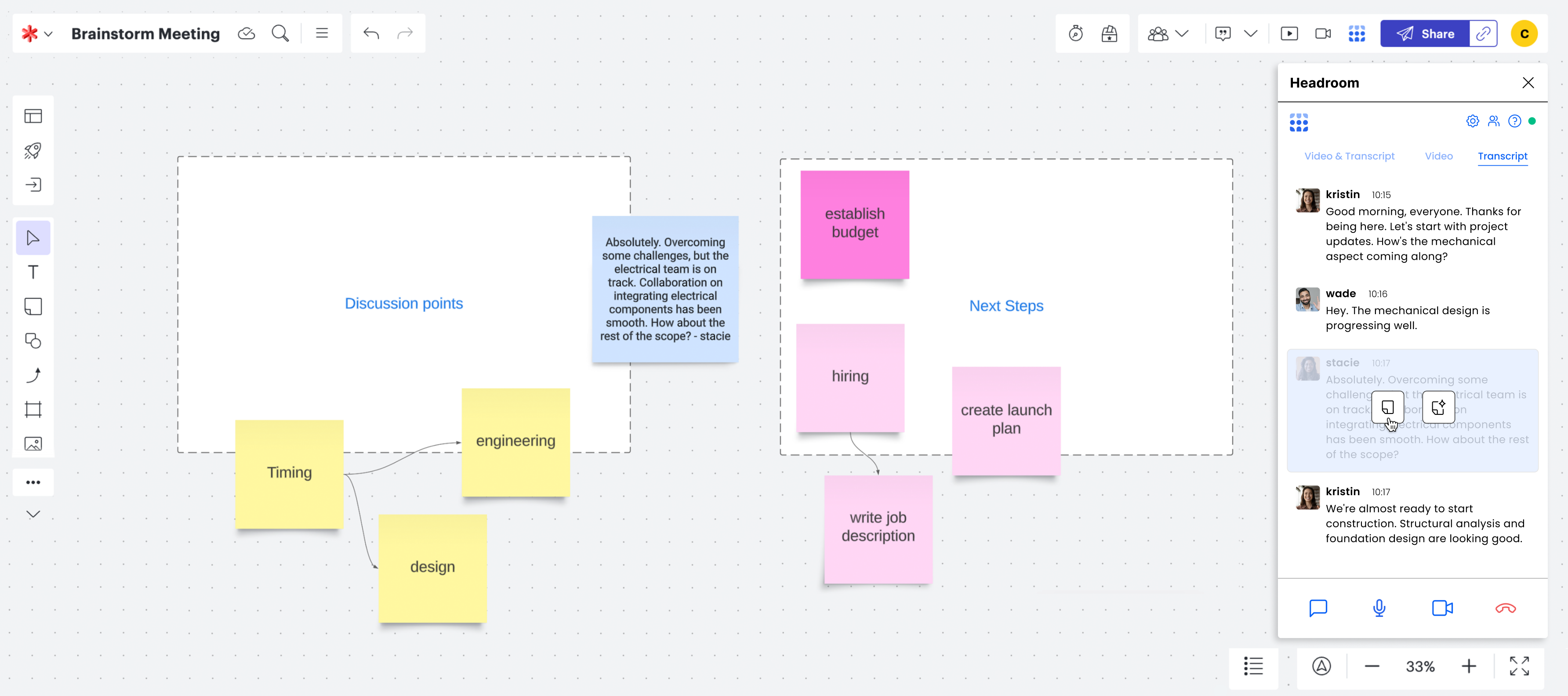Collapse the left toolbar chevron
The height and width of the screenshot is (696, 1568).
[33, 514]
